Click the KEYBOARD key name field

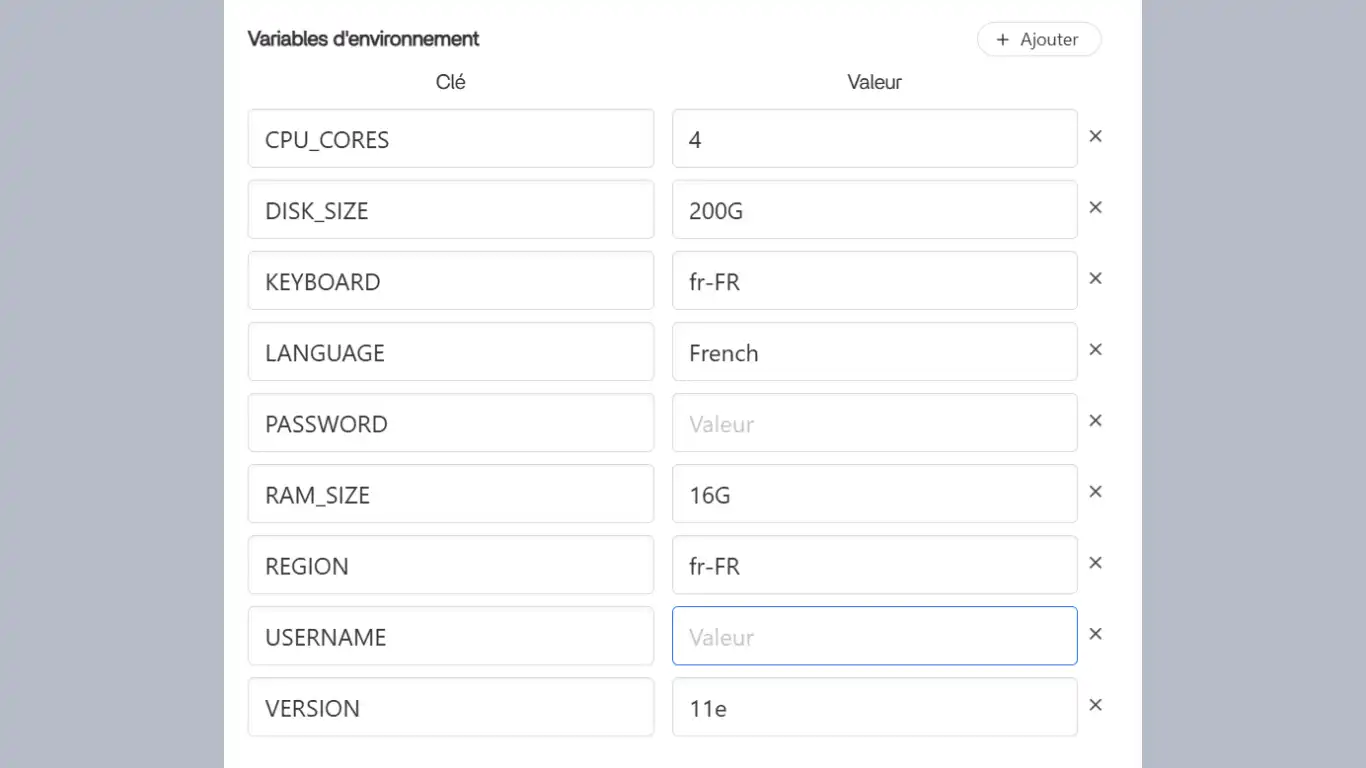pos(450,281)
